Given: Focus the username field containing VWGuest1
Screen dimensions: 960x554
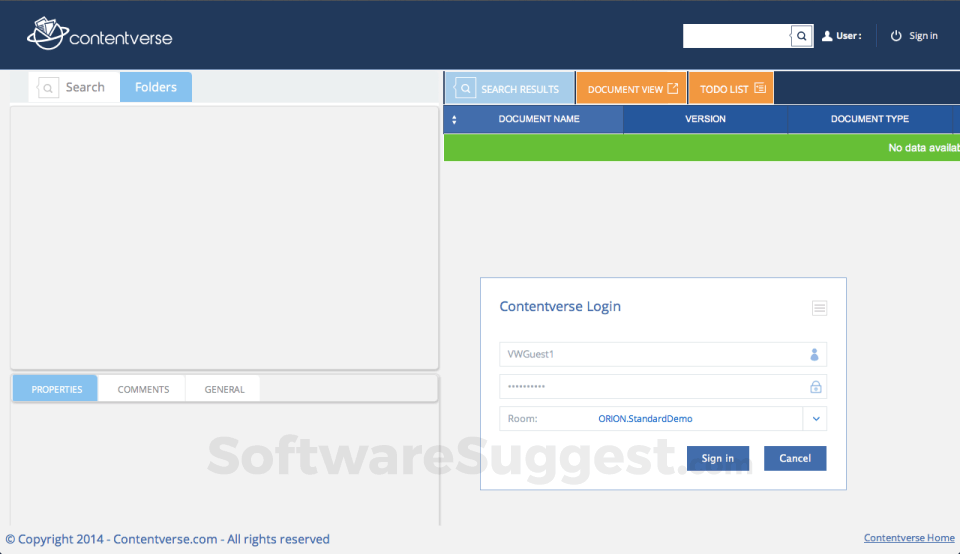Looking at the screenshot, I should [x=663, y=354].
